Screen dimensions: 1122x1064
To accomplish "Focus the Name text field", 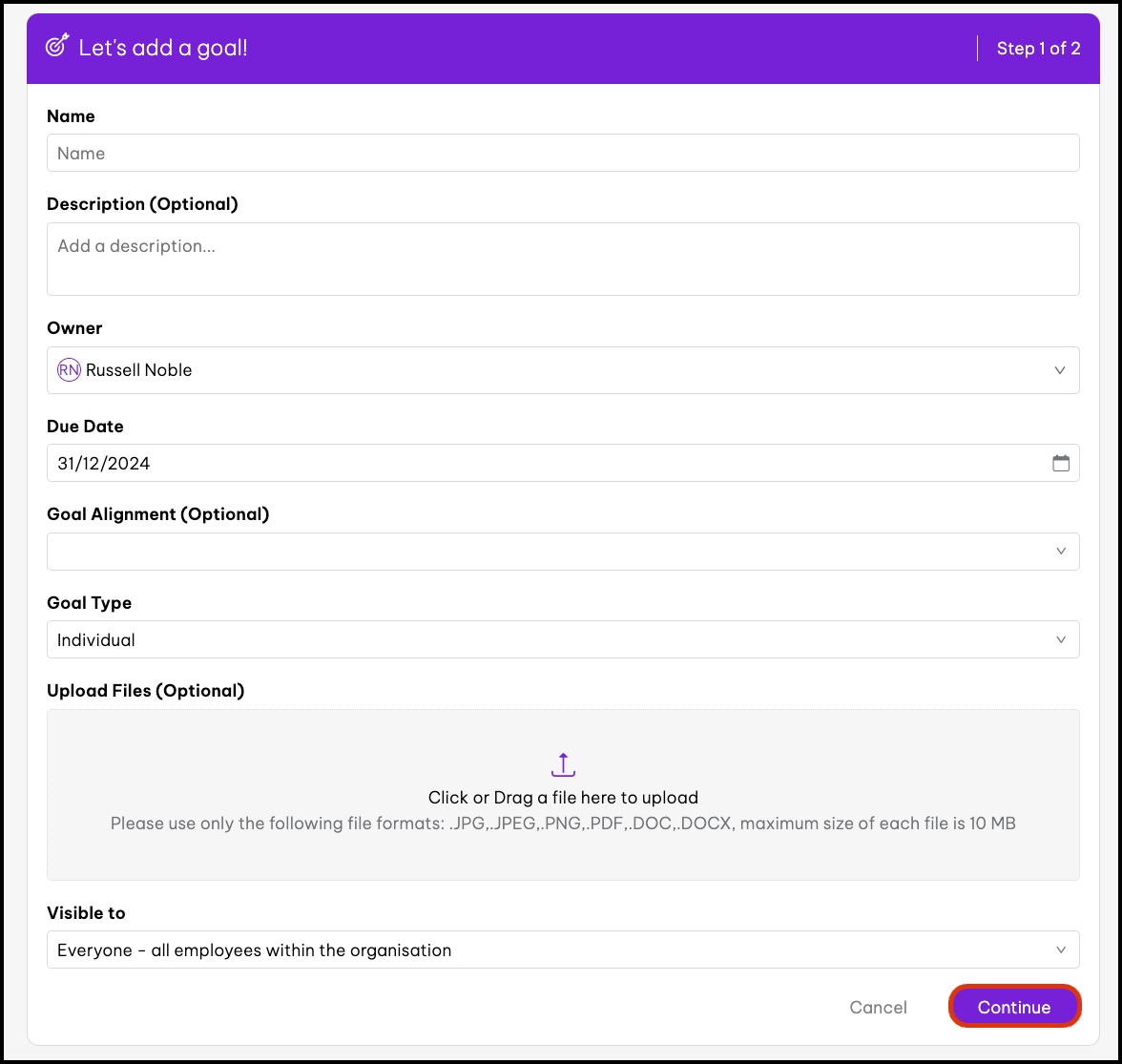I will tap(563, 153).
